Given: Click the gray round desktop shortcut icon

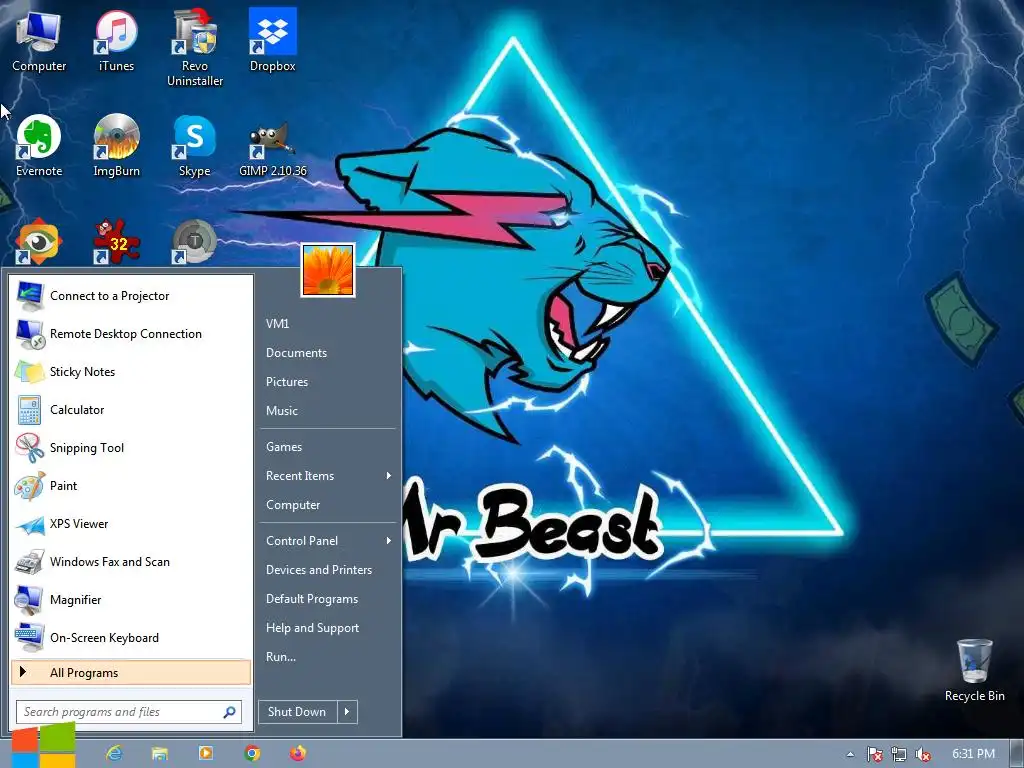Looking at the screenshot, I should pos(195,241).
